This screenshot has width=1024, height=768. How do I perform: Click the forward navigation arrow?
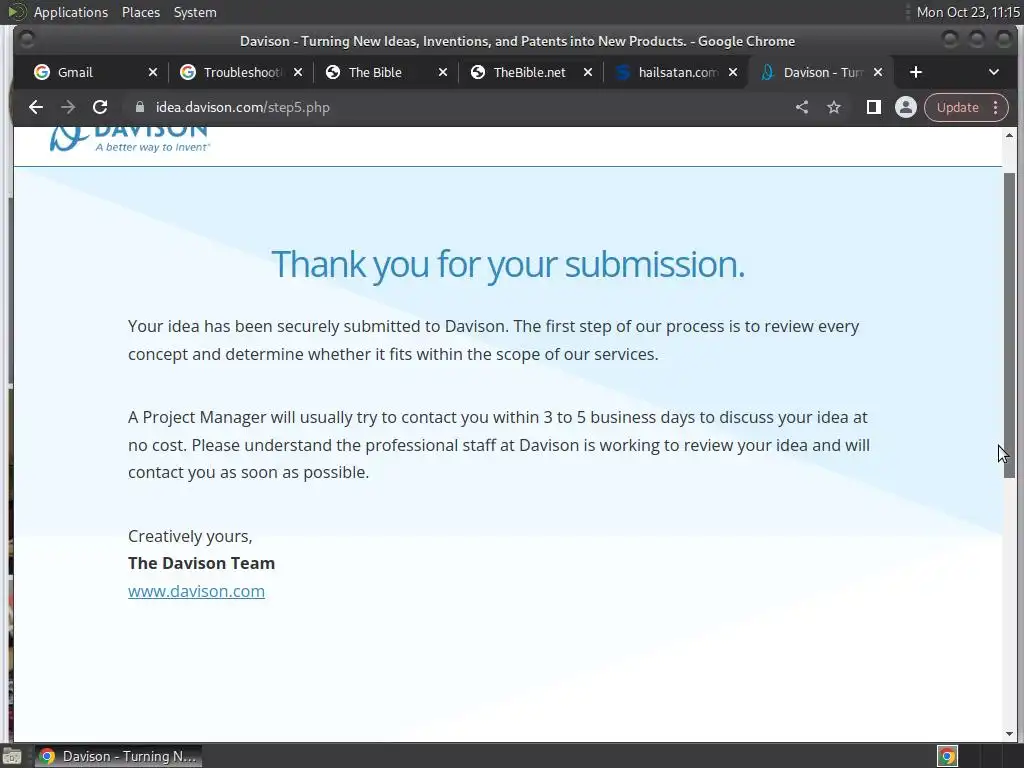point(68,107)
